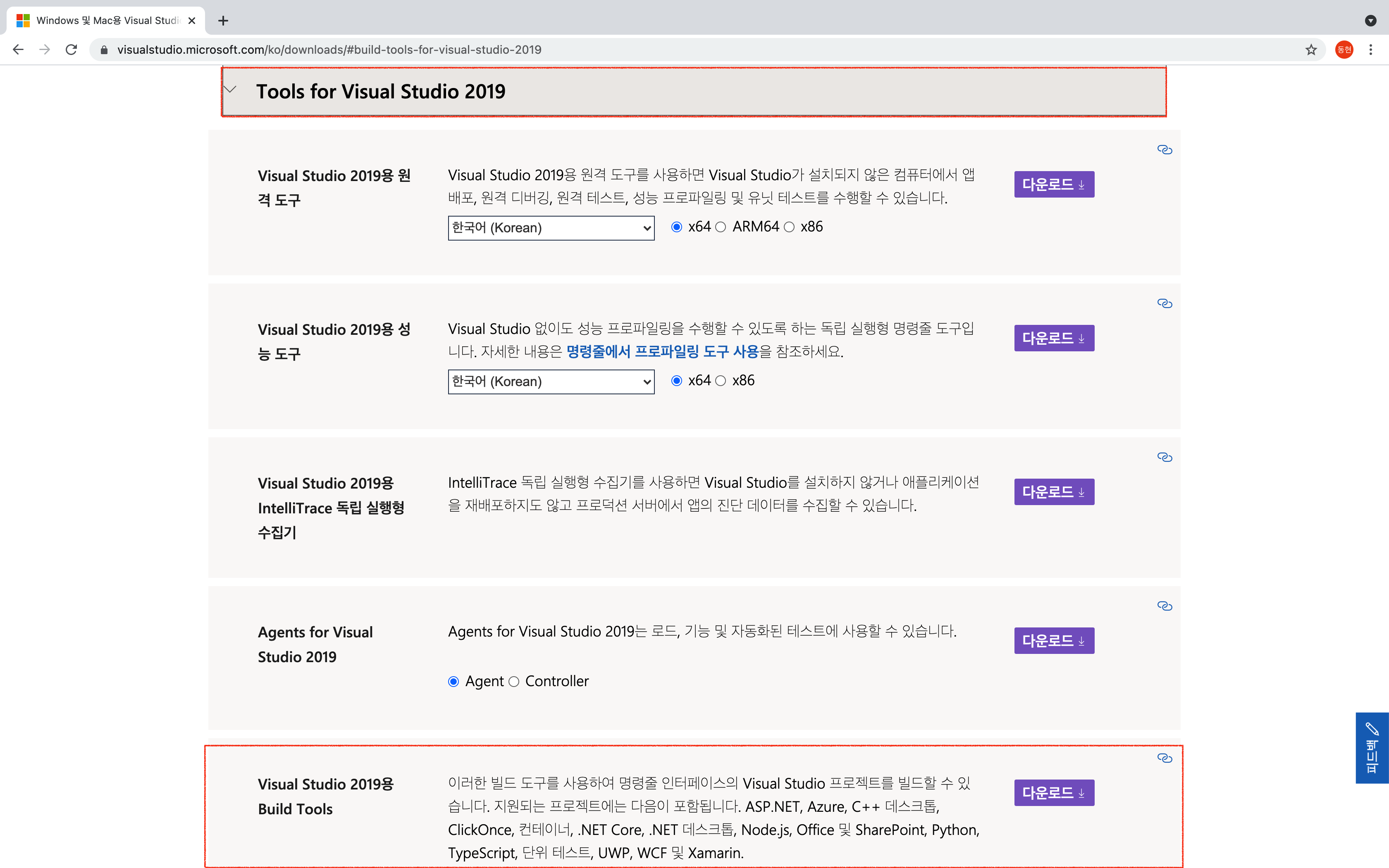Download Visual Studio 2019 Build Tools
Image resolution: width=1389 pixels, height=868 pixels.
[x=1054, y=793]
